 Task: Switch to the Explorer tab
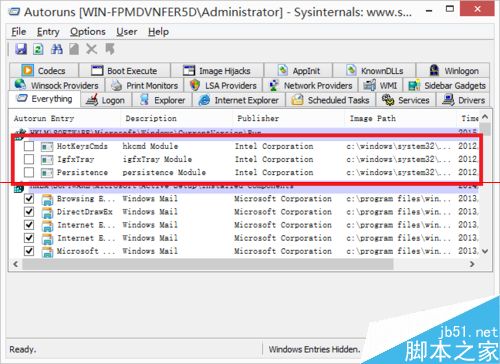coord(162,100)
